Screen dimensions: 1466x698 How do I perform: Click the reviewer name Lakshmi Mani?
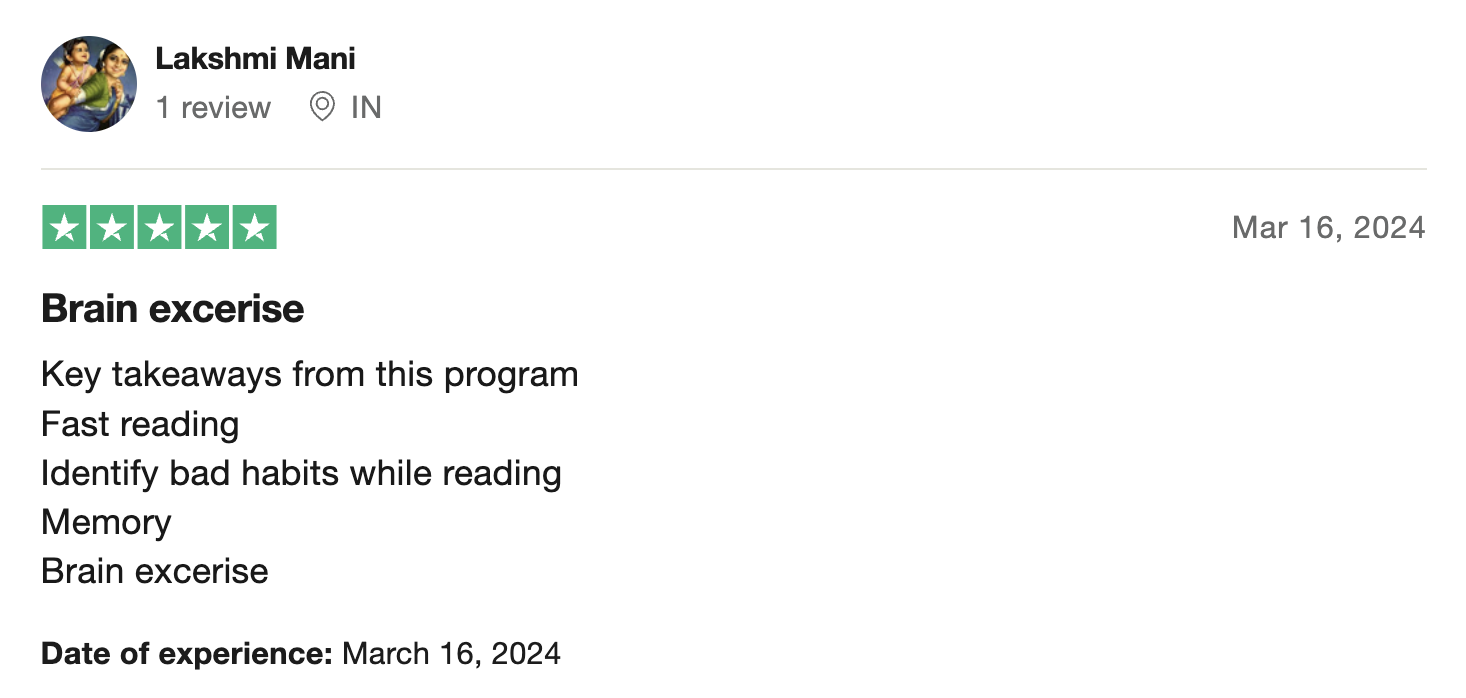[x=255, y=59]
